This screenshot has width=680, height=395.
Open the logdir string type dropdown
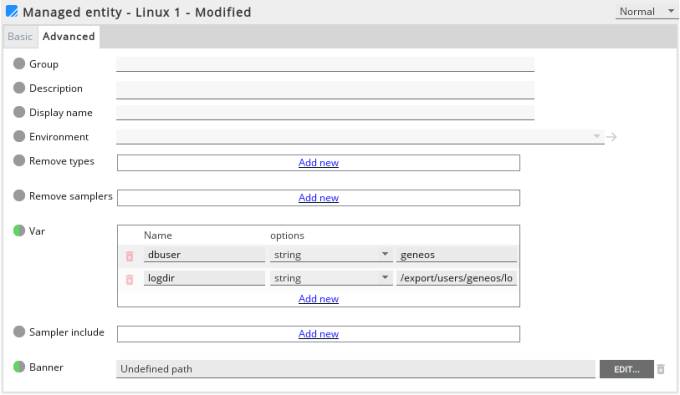click(330, 278)
